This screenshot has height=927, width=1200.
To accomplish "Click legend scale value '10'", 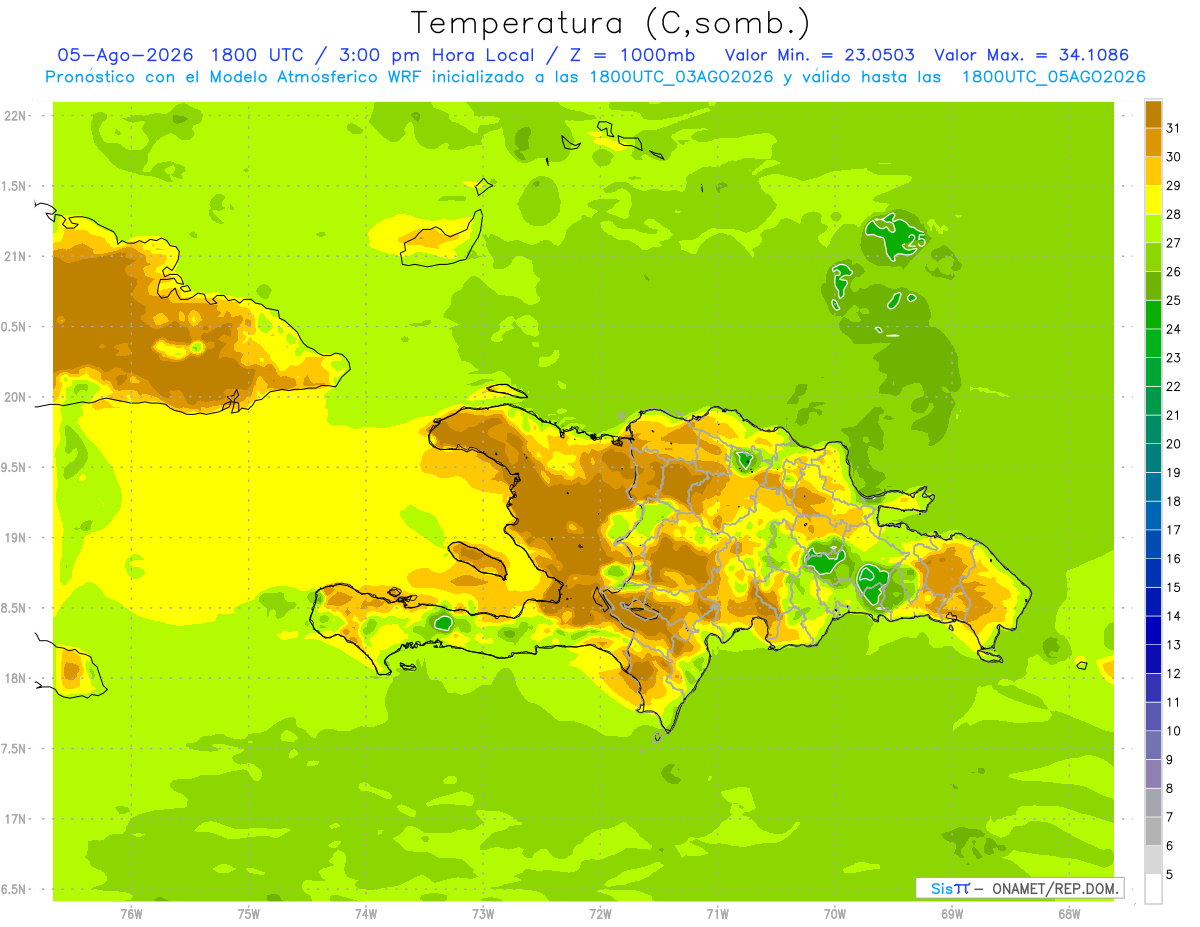I will point(1173,731).
